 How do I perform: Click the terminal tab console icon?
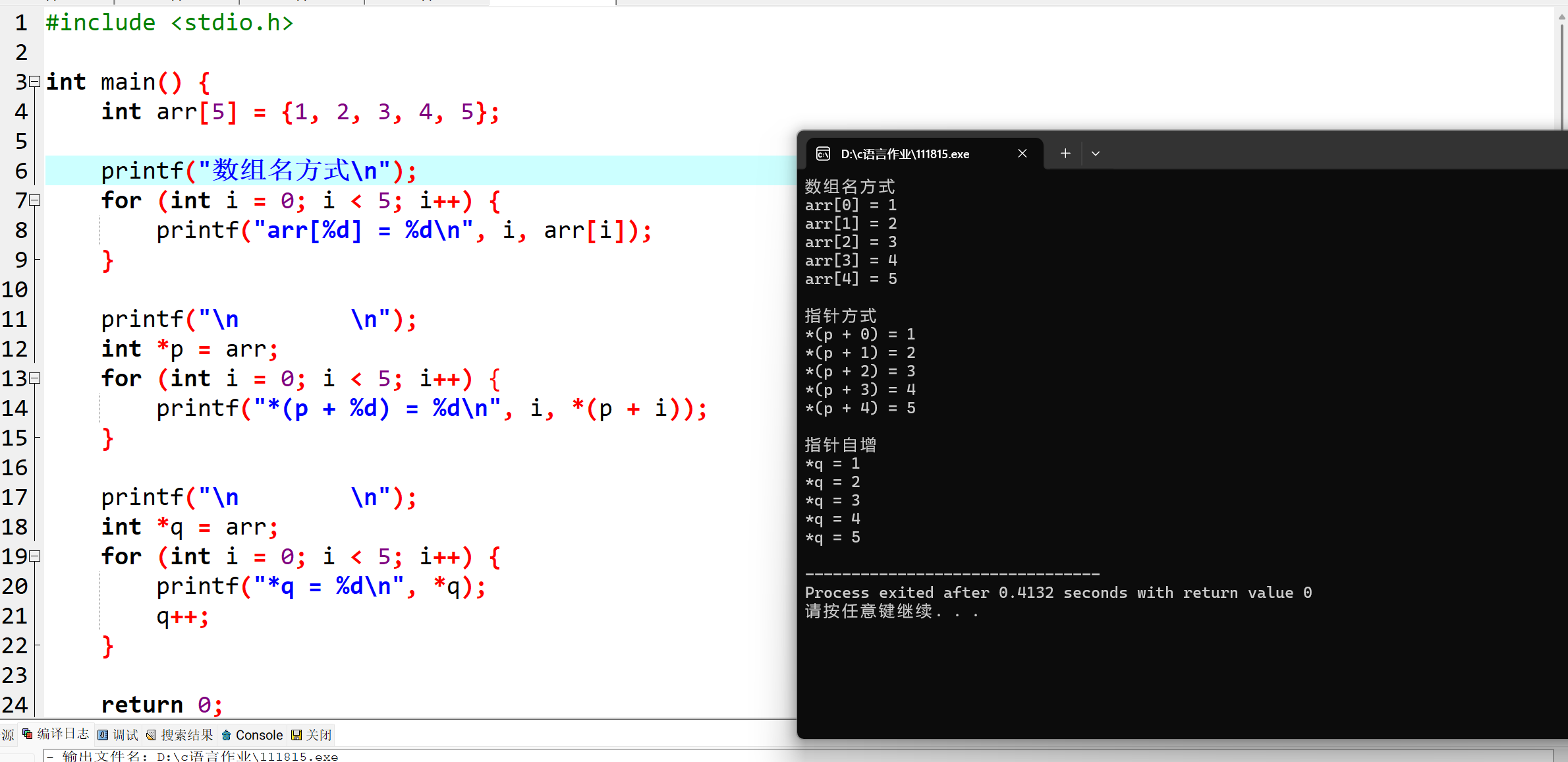point(823,154)
